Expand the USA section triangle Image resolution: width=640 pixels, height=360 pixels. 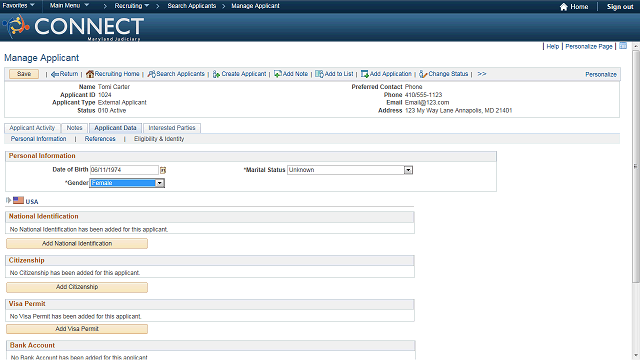point(8,200)
